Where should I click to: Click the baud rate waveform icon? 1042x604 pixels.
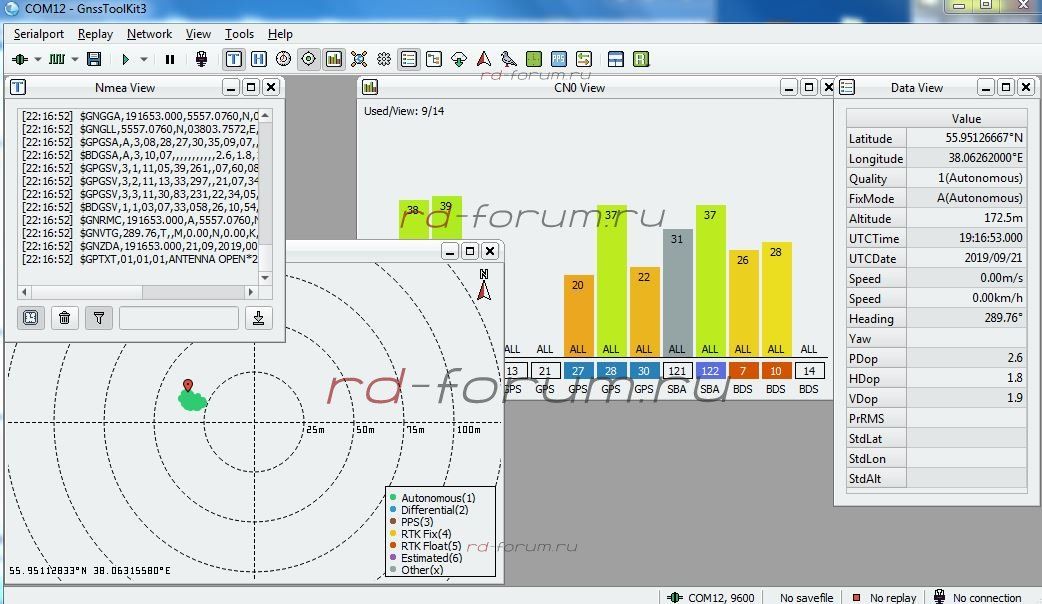coord(57,59)
